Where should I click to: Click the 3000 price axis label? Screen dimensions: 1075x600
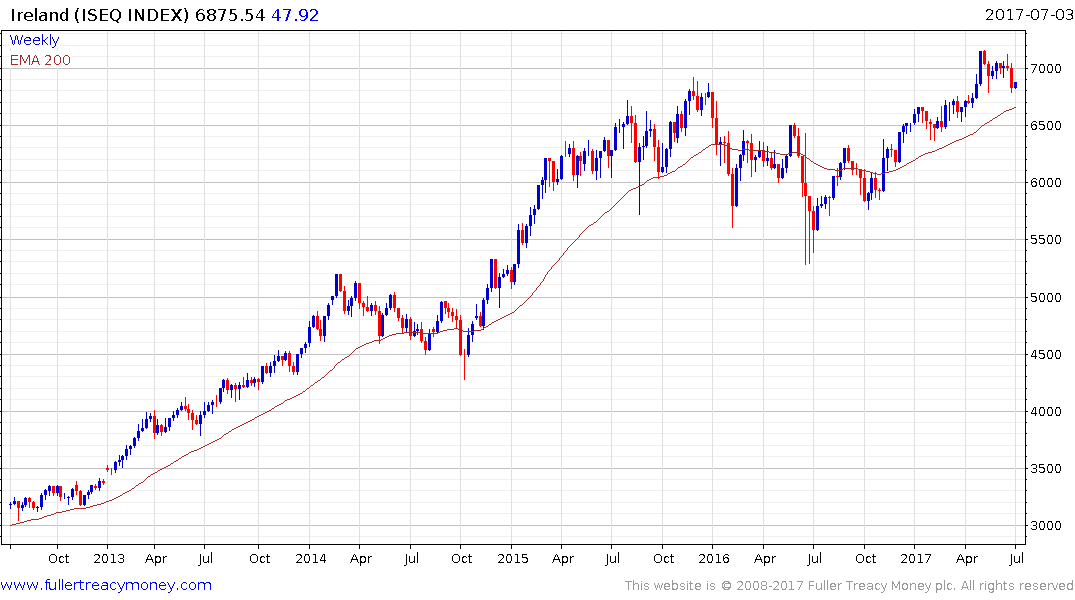point(1046,526)
